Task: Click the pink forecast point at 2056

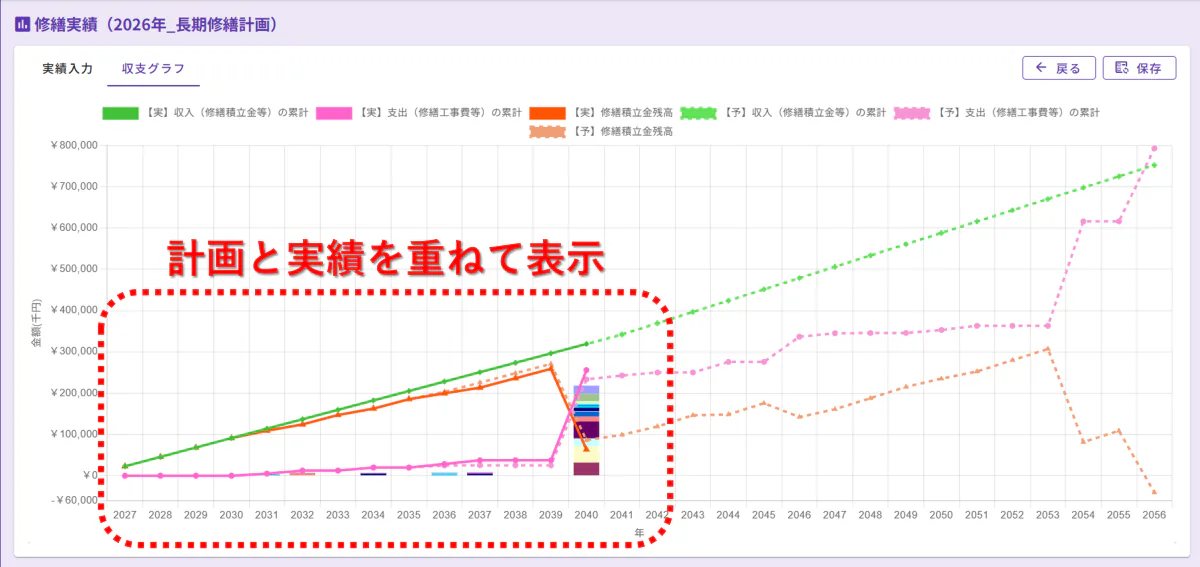Action: click(1154, 148)
